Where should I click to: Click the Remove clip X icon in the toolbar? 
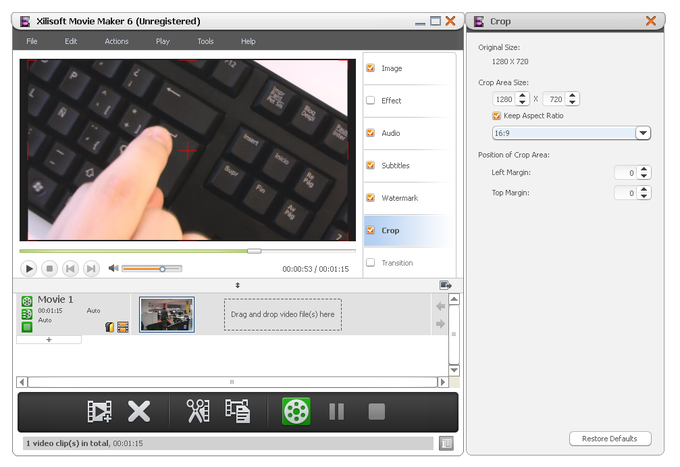pos(139,411)
